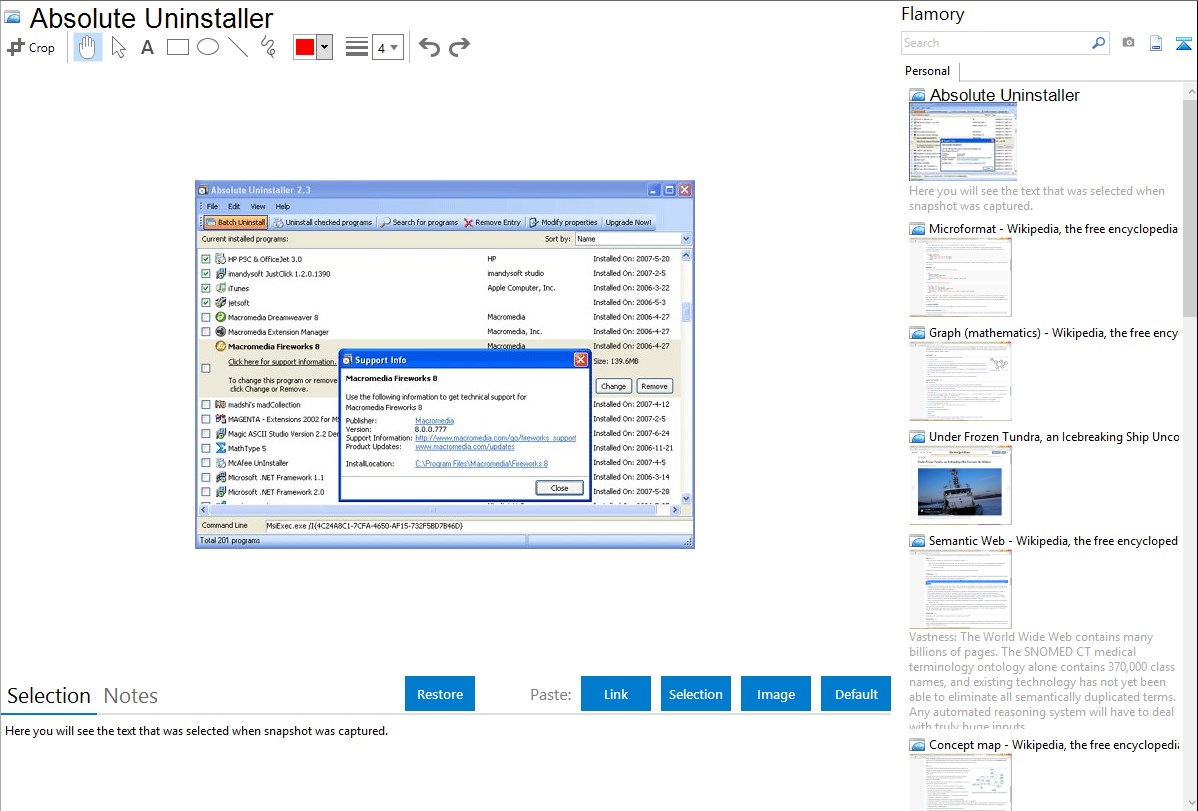
Task: Click the Semantic Web - Wikipedia title
Action: (1053, 540)
